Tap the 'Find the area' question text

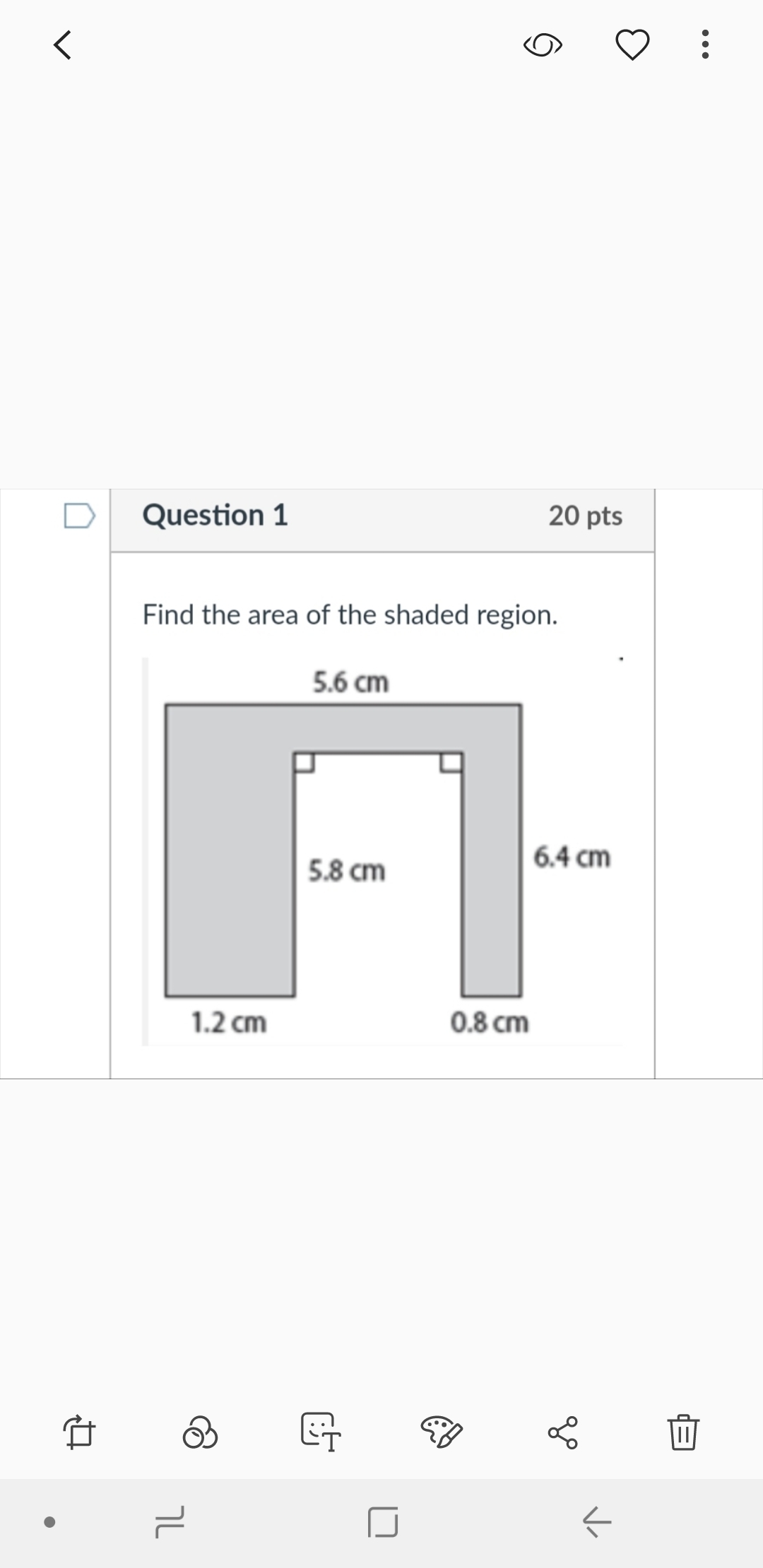pos(350,614)
